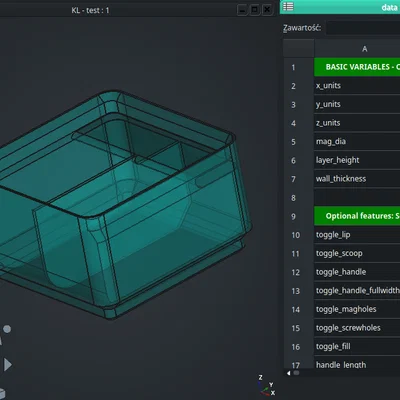Maximize the KL - test : 1 view window
Viewport: 400px width, 400px height.
[x=254, y=10]
